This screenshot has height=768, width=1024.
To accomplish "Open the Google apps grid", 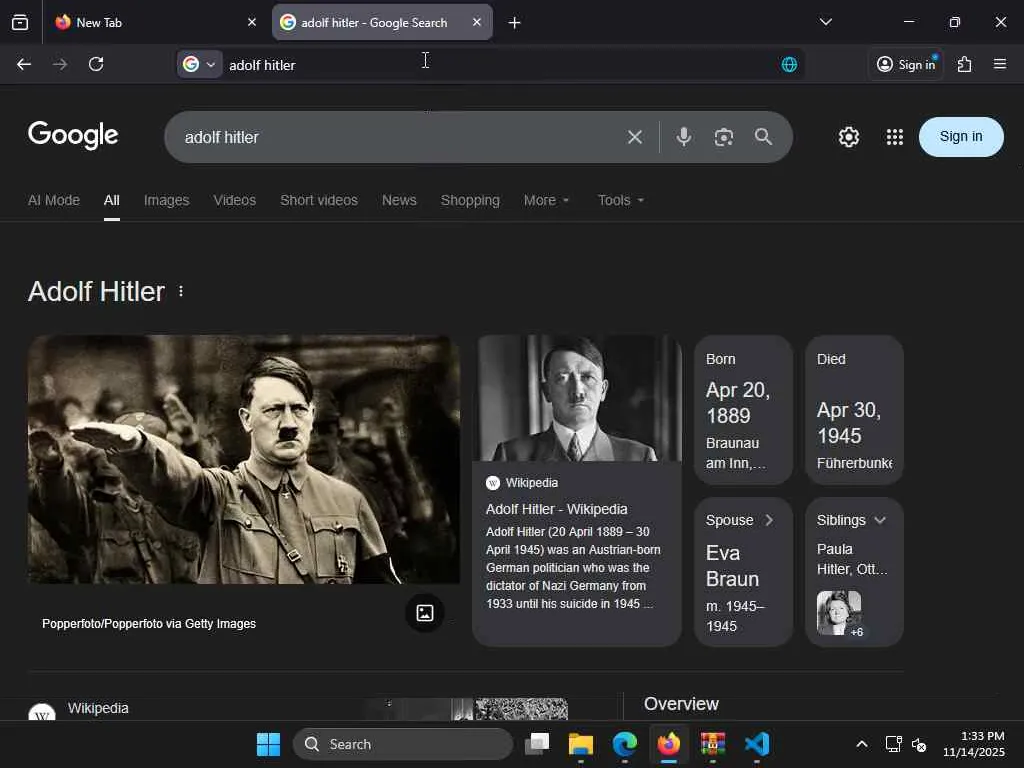I will tap(895, 137).
